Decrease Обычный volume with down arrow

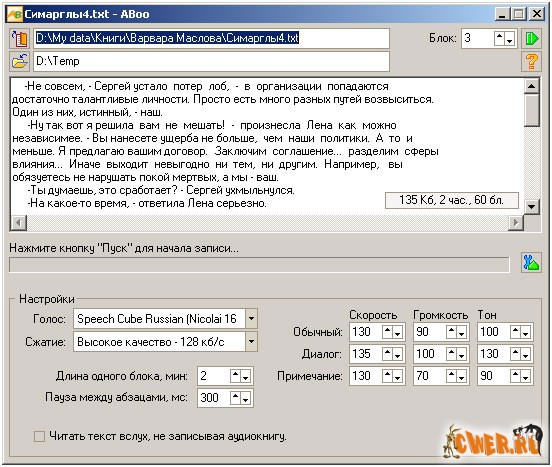462,332
